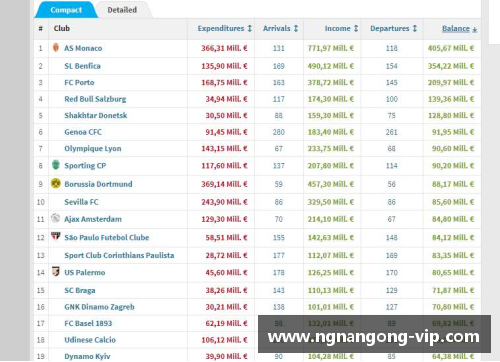
Task: Open Sport Club Corinthians Paulista link
Action: tap(119, 255)
